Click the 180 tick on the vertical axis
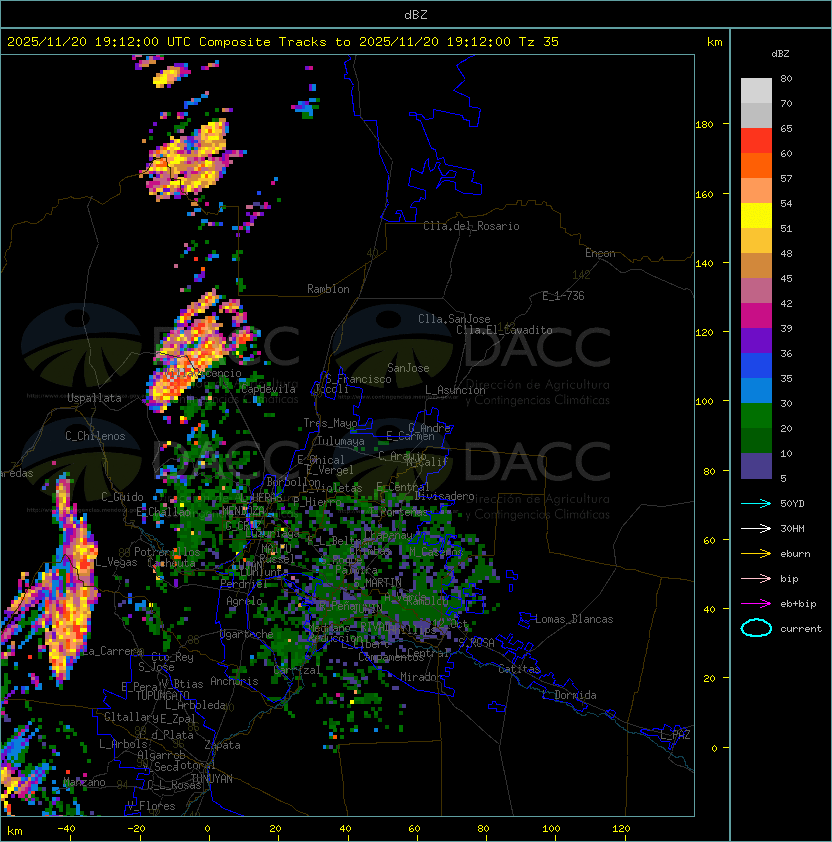This screenshot has width=832, height=842. click(704, 125)
